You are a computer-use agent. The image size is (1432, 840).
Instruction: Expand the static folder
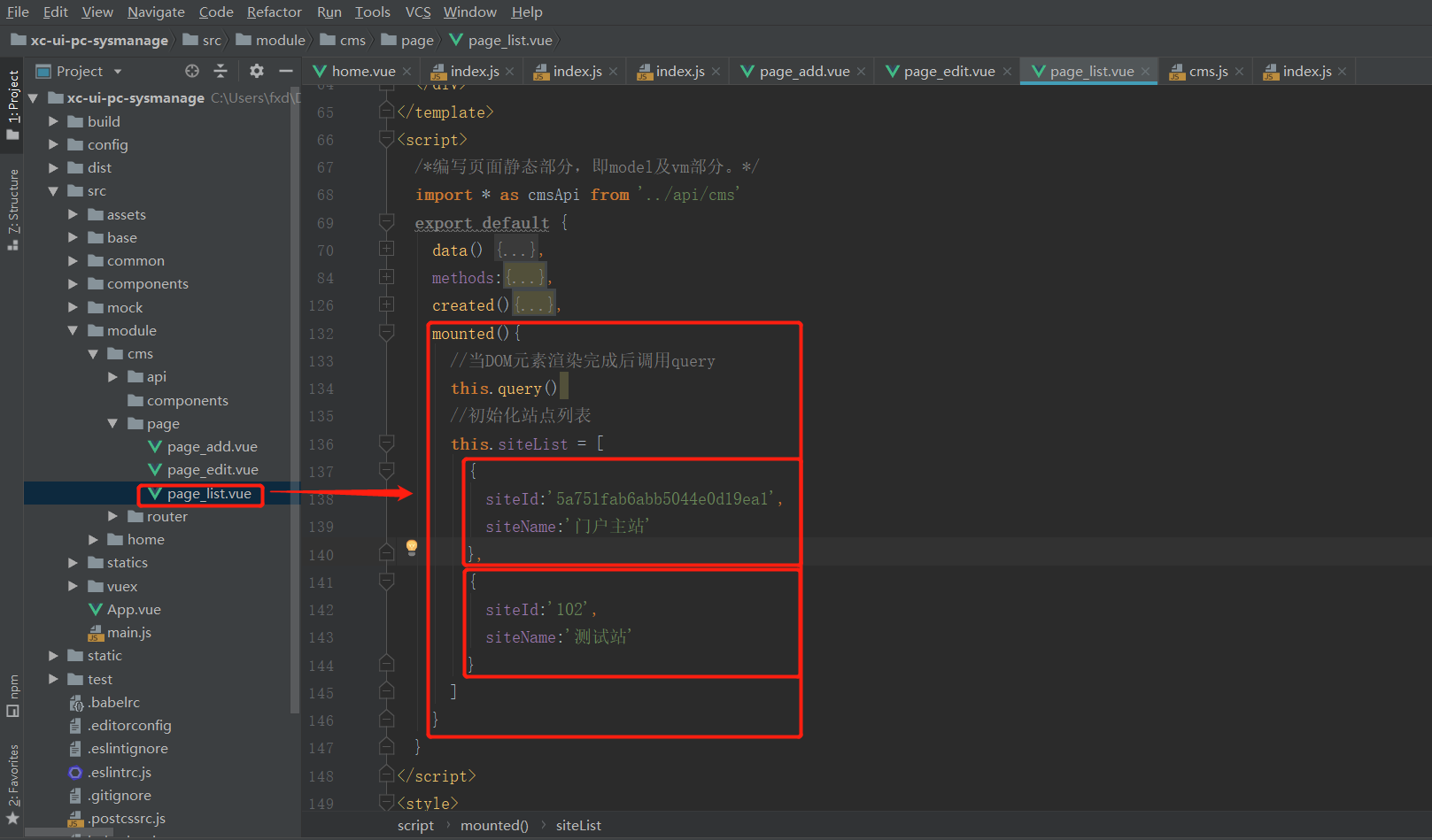click(x=53, y=655)
